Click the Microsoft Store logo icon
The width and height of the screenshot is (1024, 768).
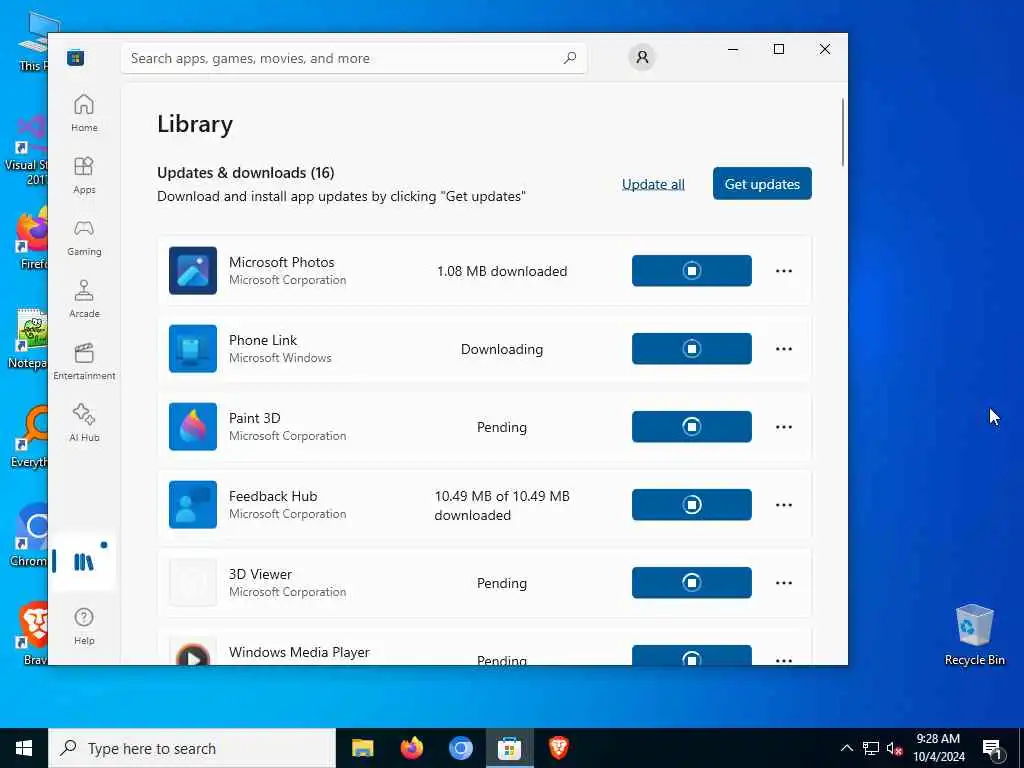coord(76,57)
